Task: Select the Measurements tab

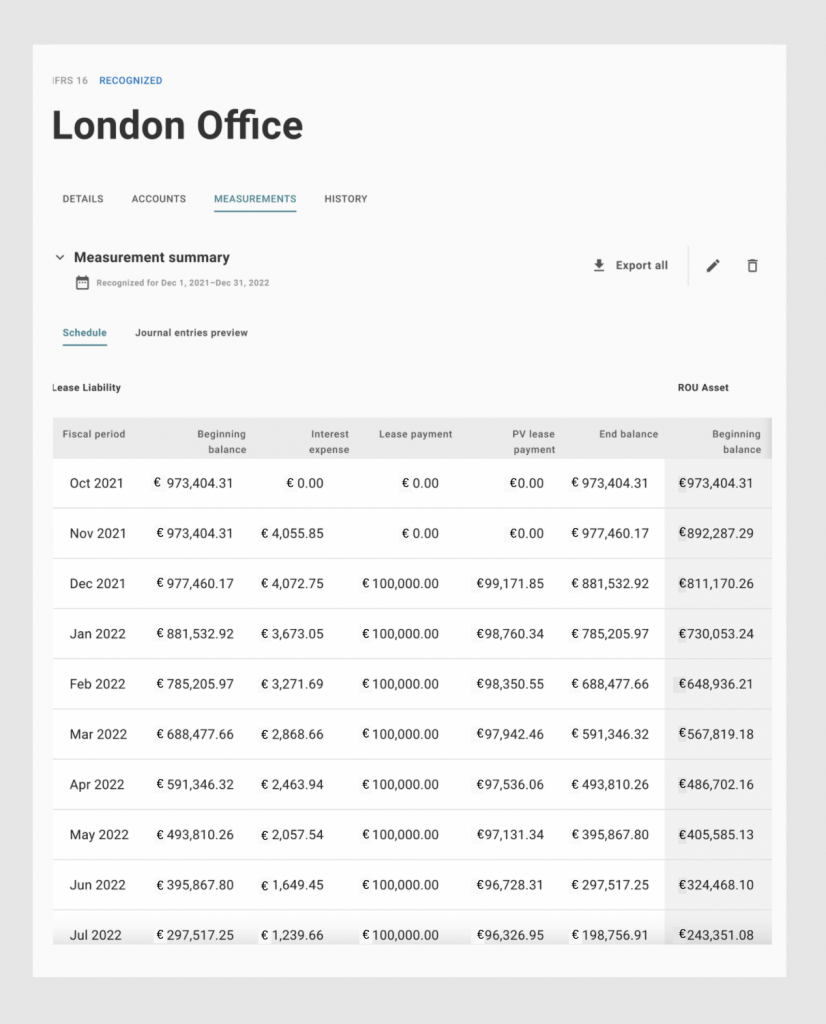Action: 255,199
